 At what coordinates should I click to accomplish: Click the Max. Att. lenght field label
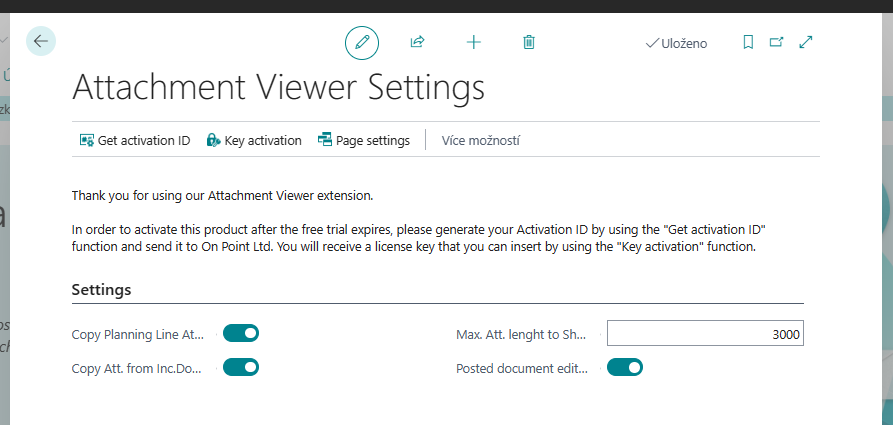pos(521,334)
